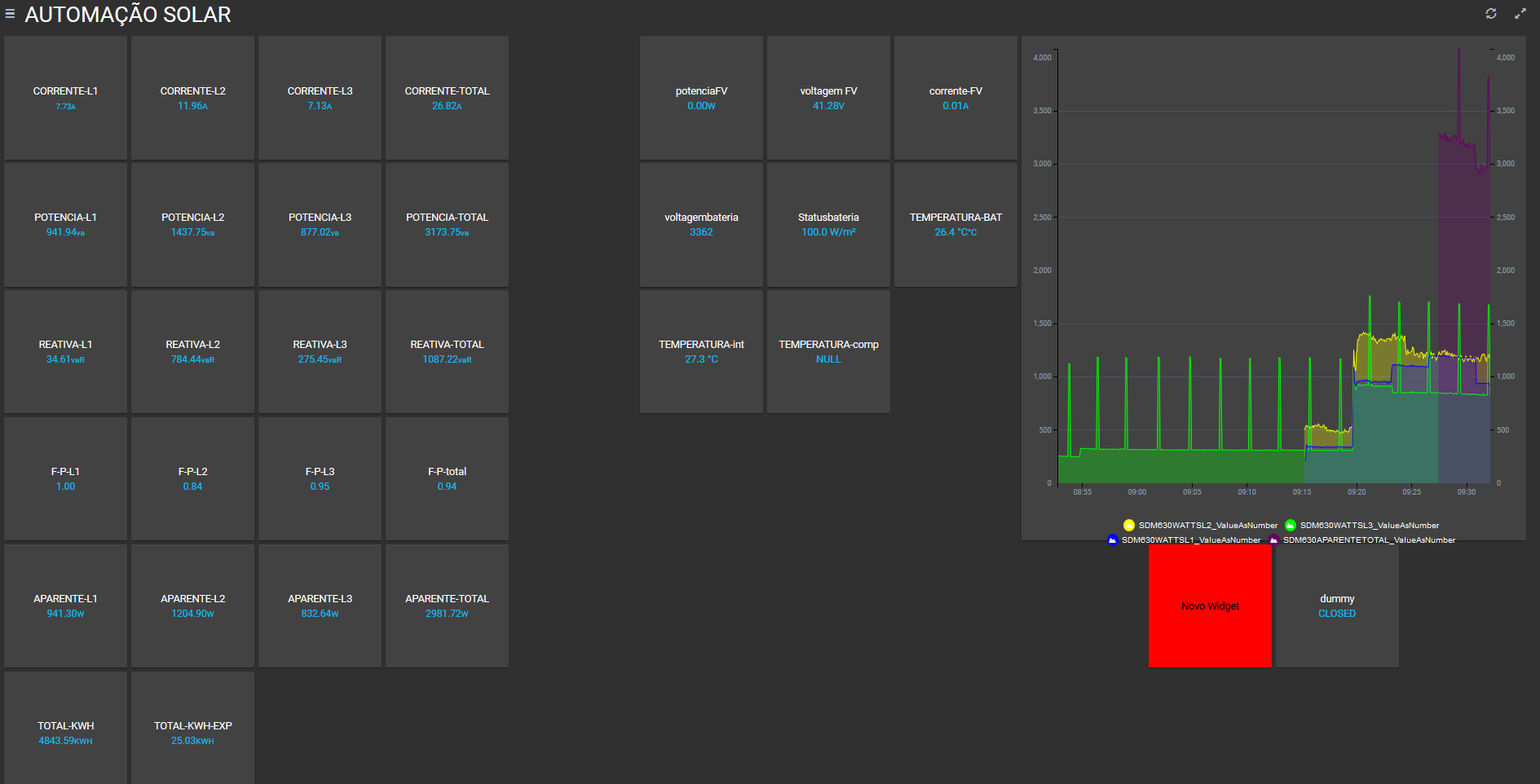Screen dimensions: 1540x784
Task: Enter fullscreen with the expand arrows icon
Action: [x=1520, y=14]
